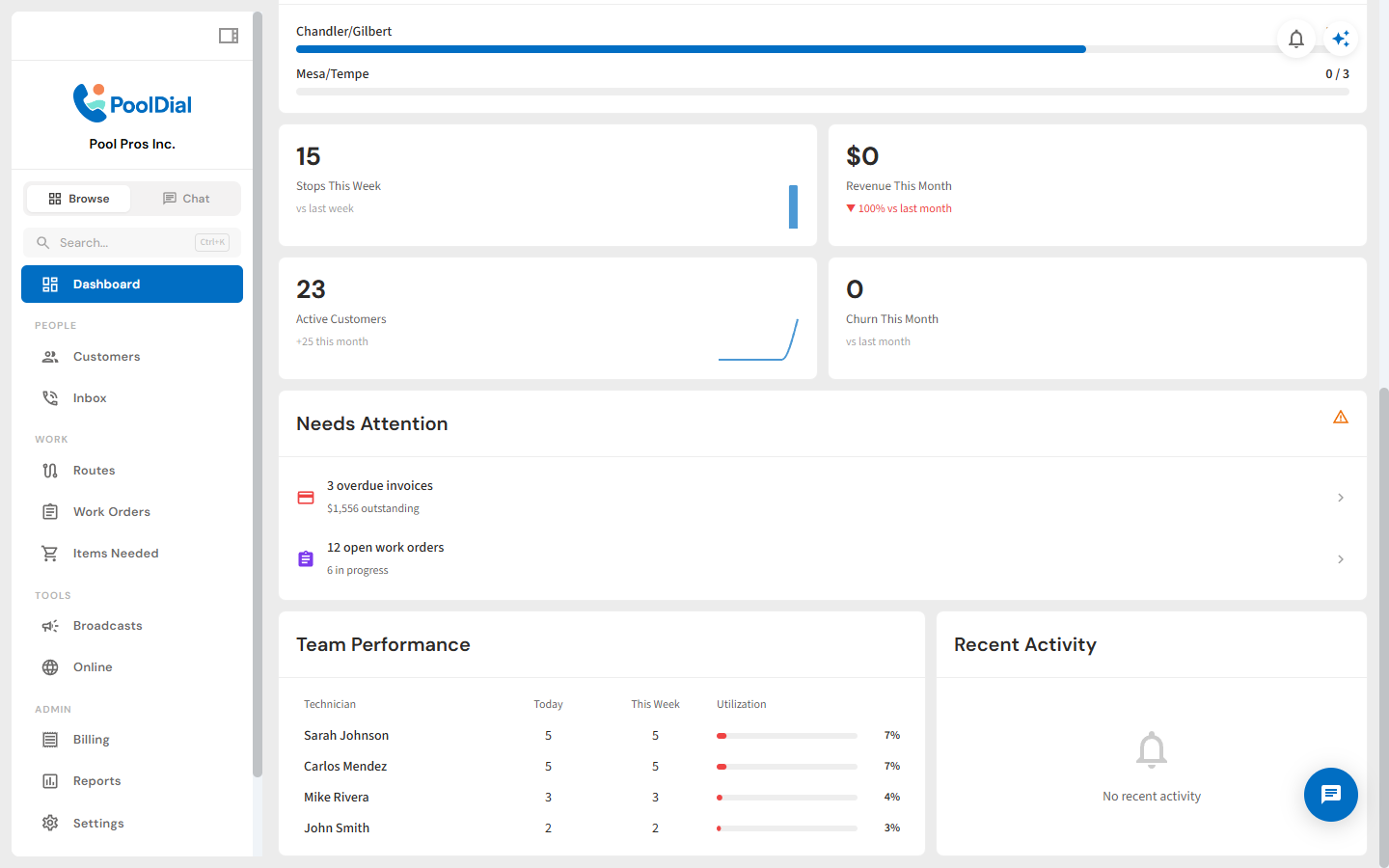Click technician name Sarah Johnson
The image size is (1389, 868).
tap(346, 736)
